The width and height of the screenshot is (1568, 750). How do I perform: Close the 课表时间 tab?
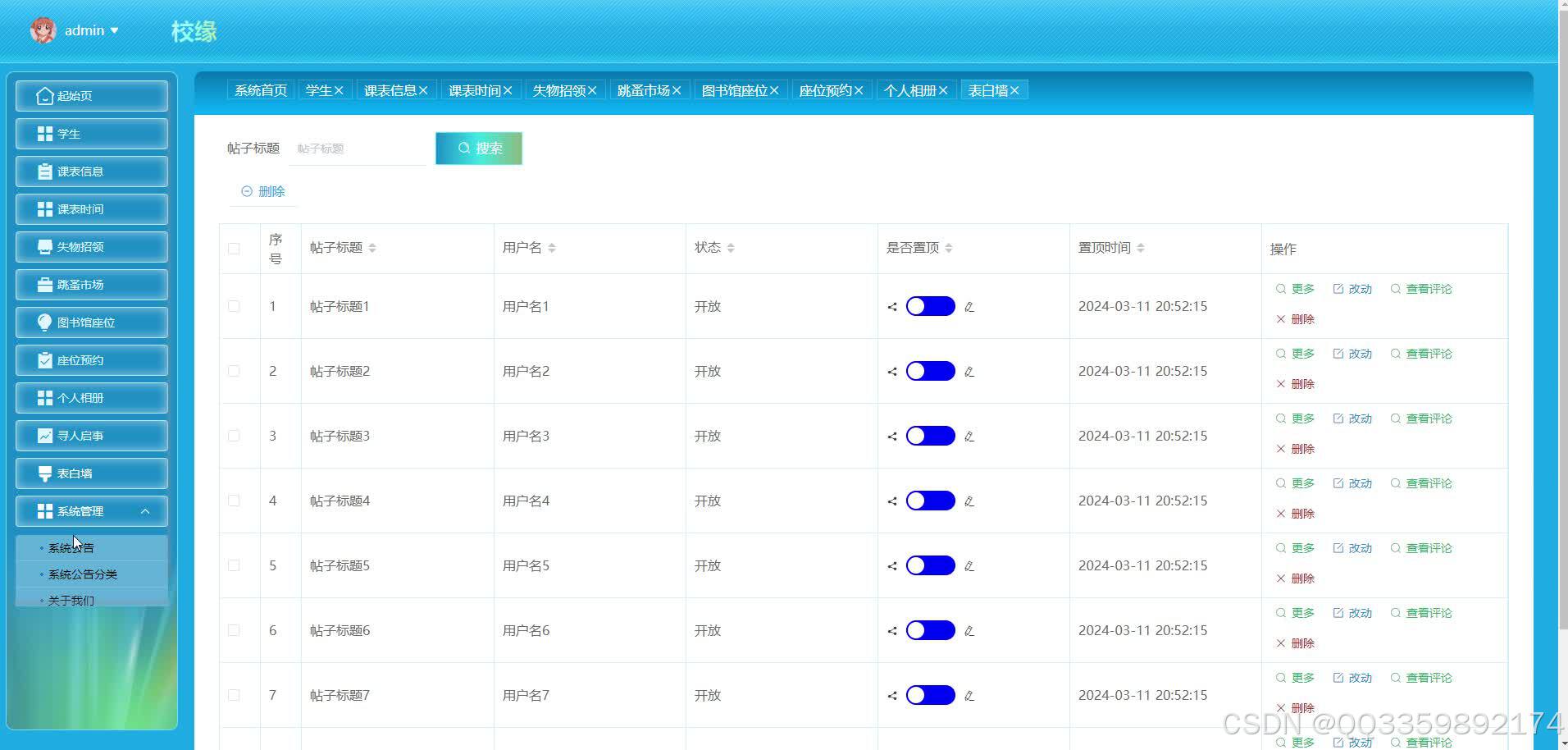[508, 90]
